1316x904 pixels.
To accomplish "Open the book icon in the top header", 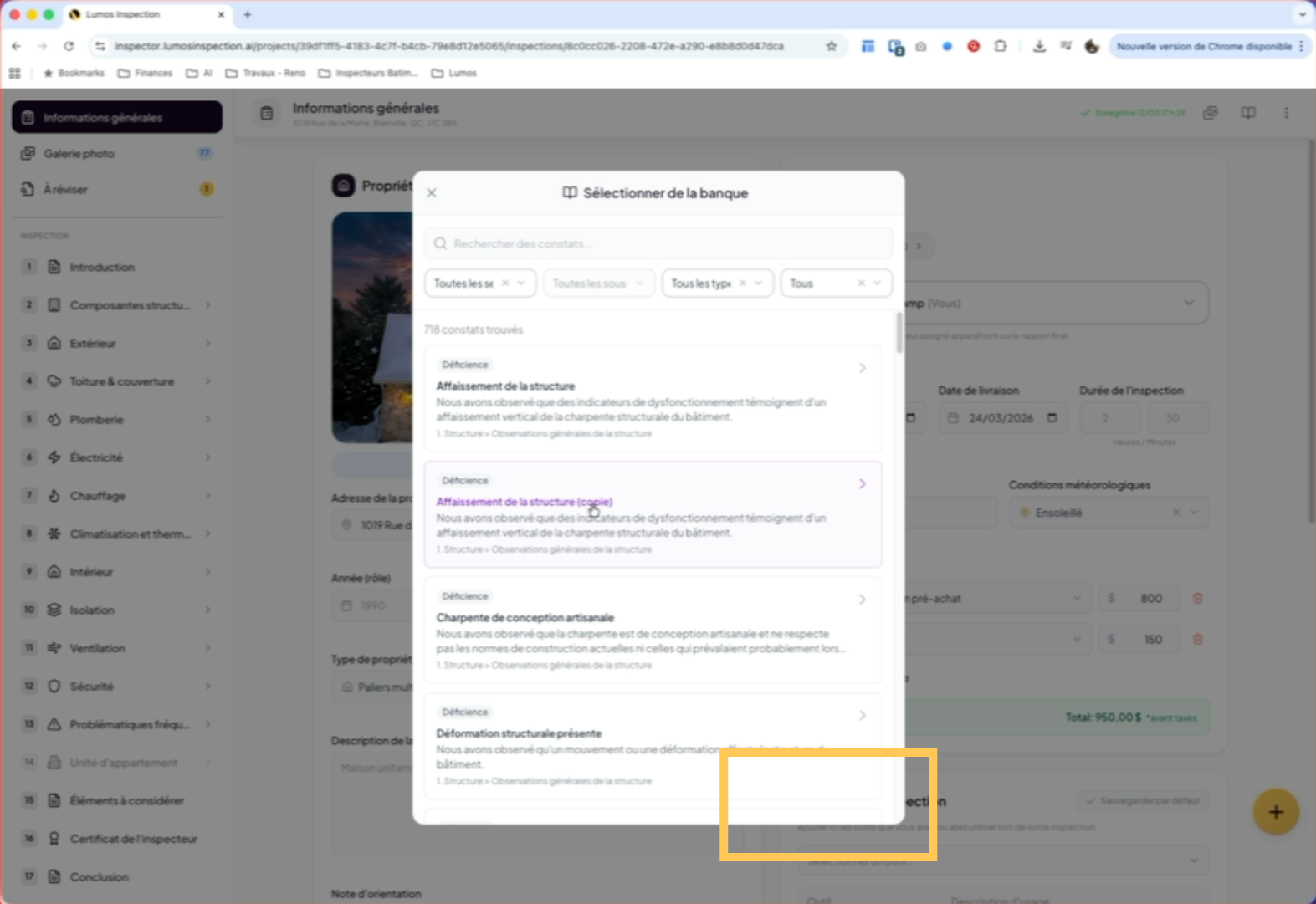I will (x=1247, y=113).
